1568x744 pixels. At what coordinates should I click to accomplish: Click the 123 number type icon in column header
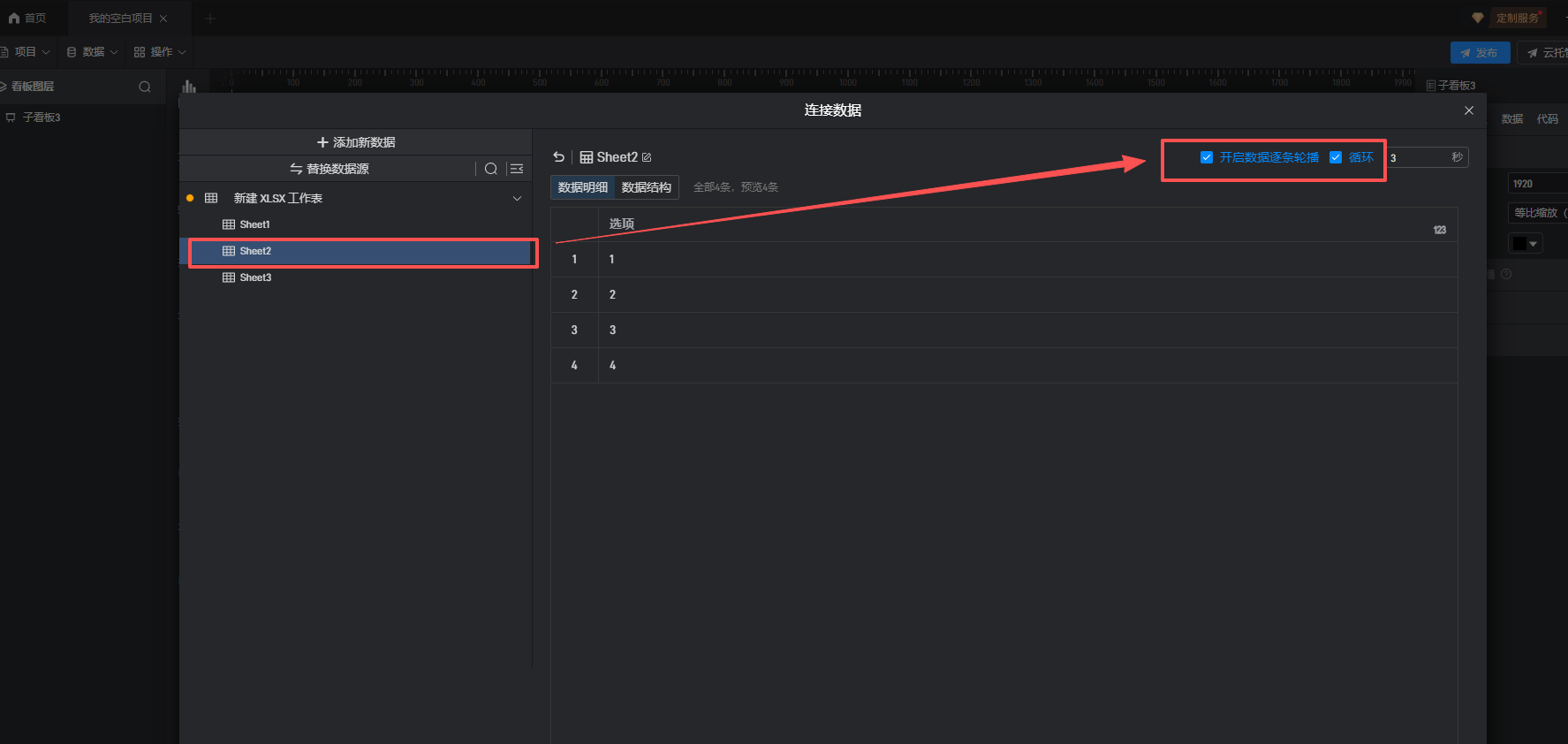tap(1439, 230)
